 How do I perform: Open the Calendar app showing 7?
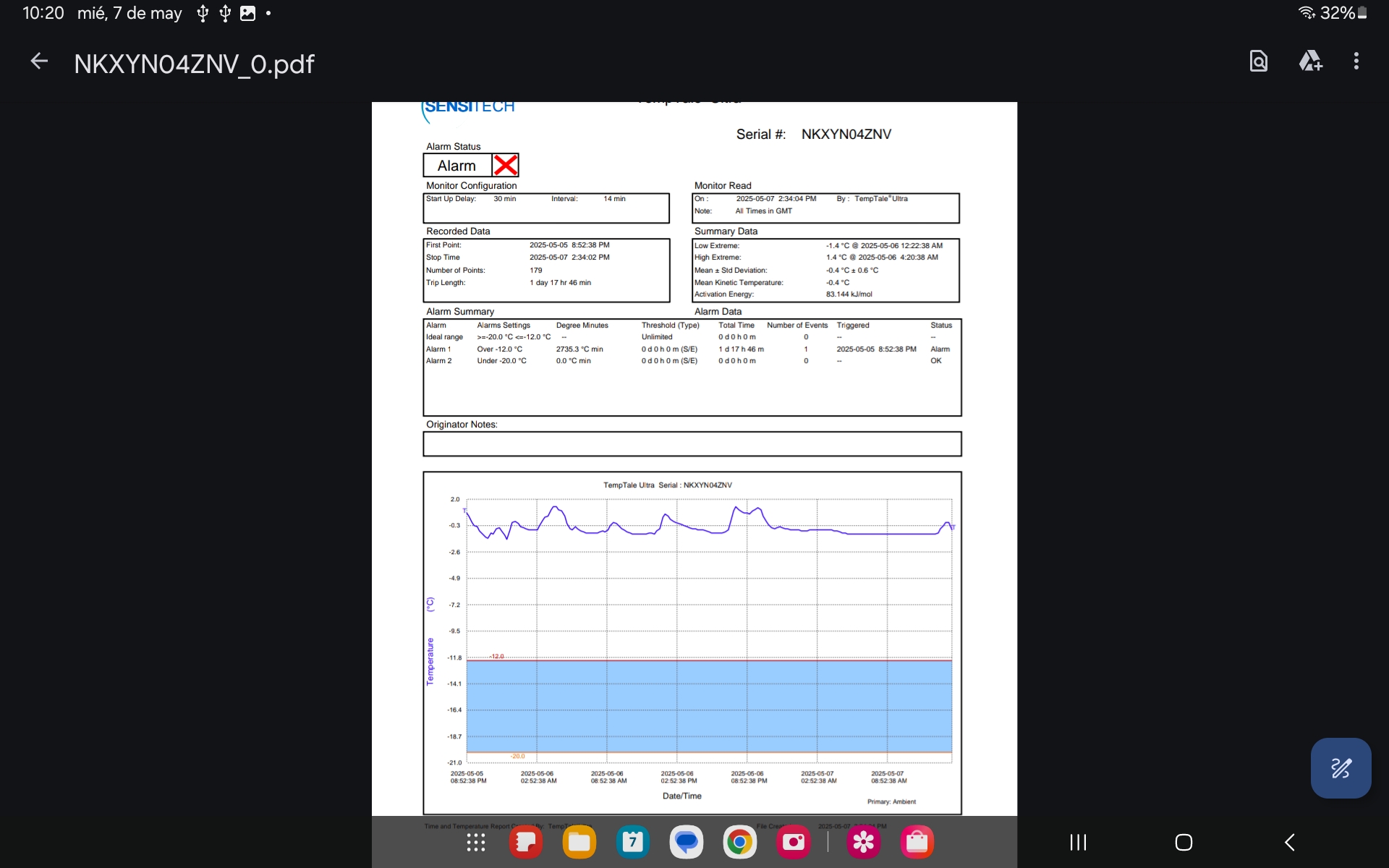[633, 842]
